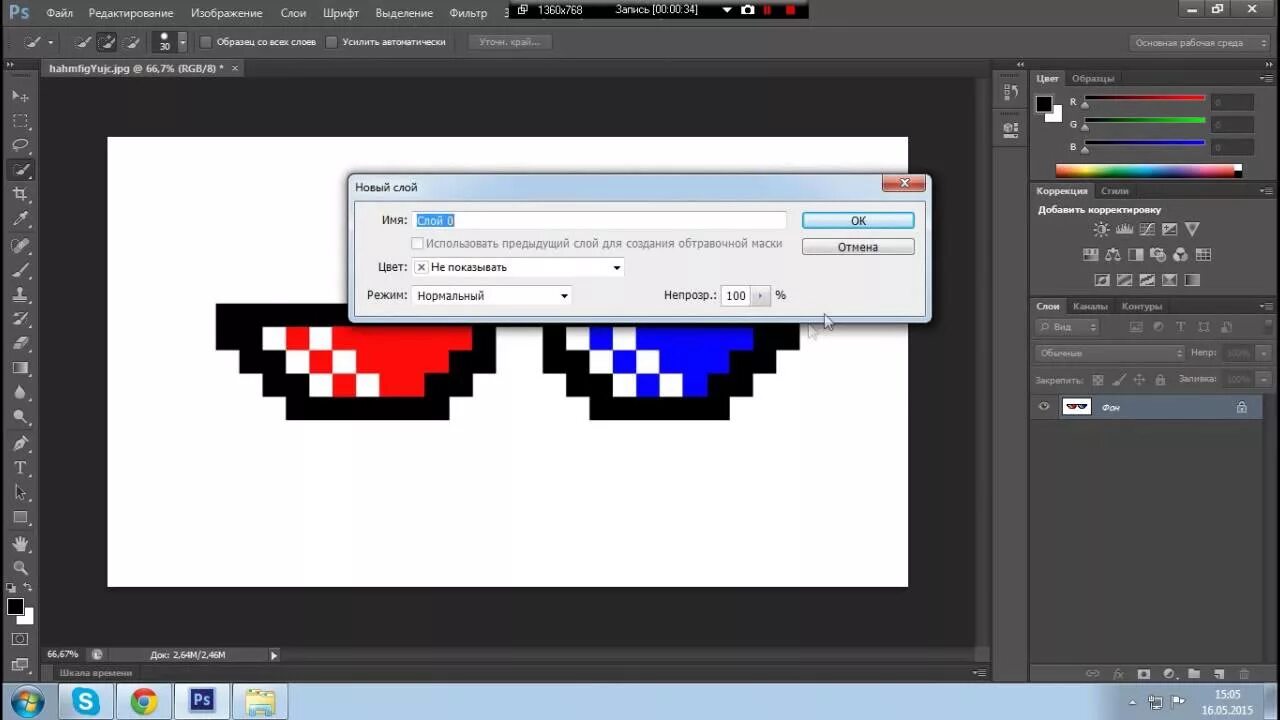
Task: Open the Редактирование menu
Action: tap(131, 13)
